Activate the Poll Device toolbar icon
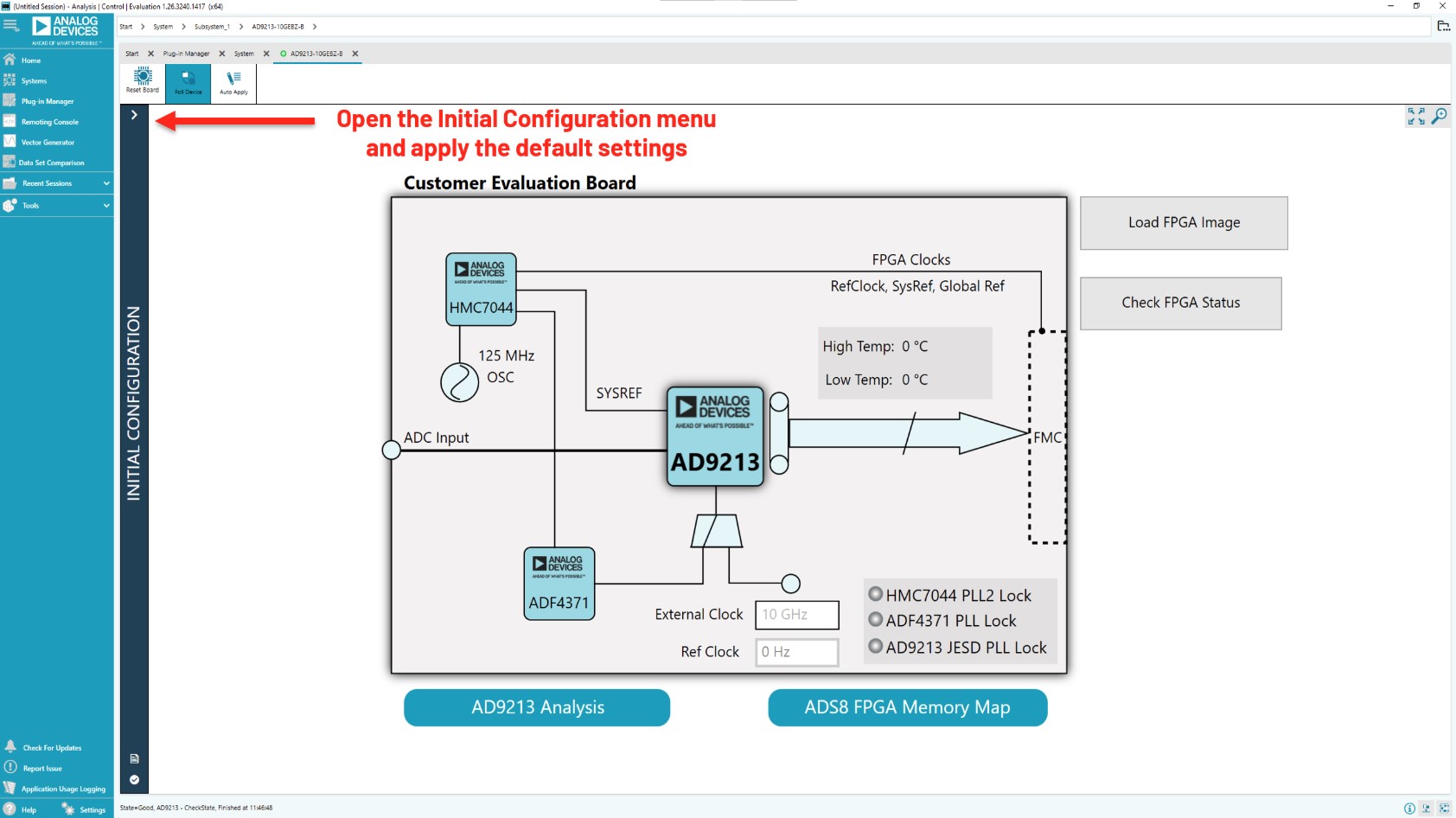Viewport: 1456px width, 818px height. tap(188, 80)
